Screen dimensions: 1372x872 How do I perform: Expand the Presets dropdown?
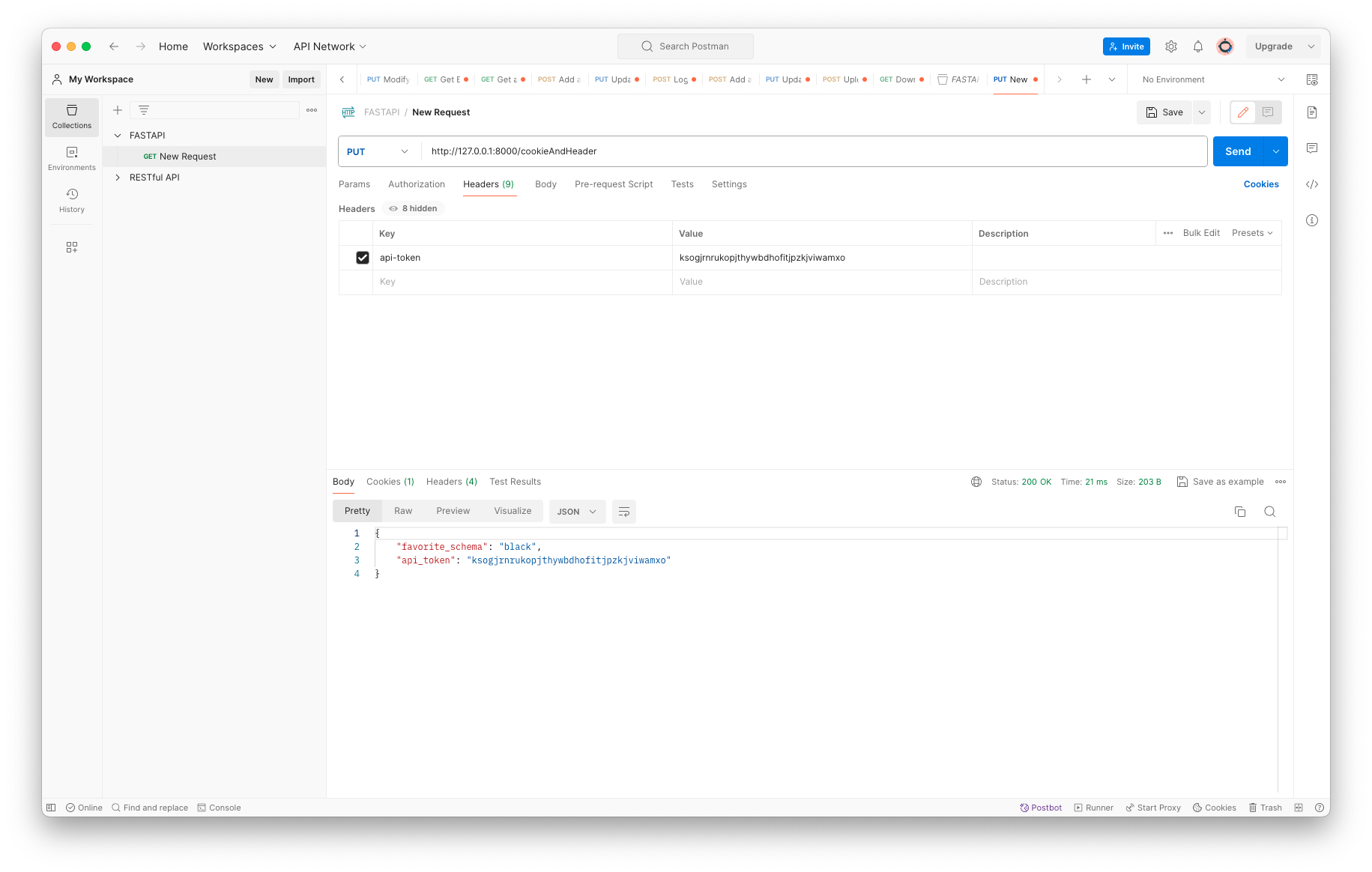click(1252, 233)
